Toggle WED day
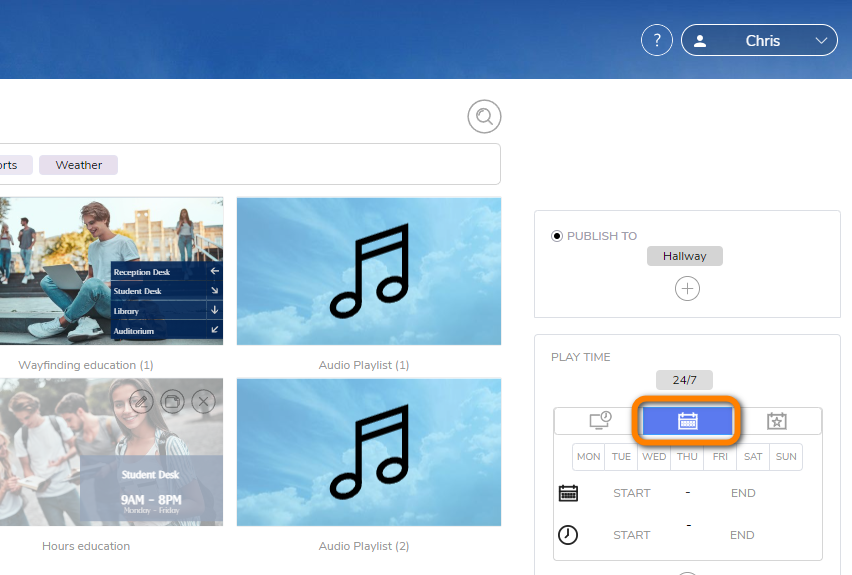 [654, 457]
